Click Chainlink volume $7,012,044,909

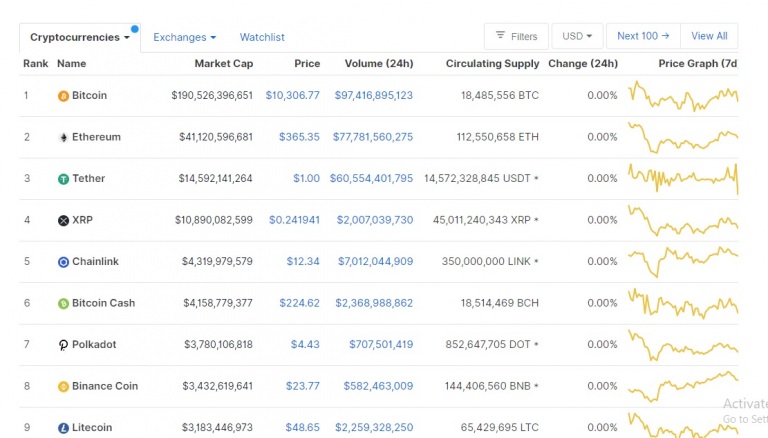376,262
